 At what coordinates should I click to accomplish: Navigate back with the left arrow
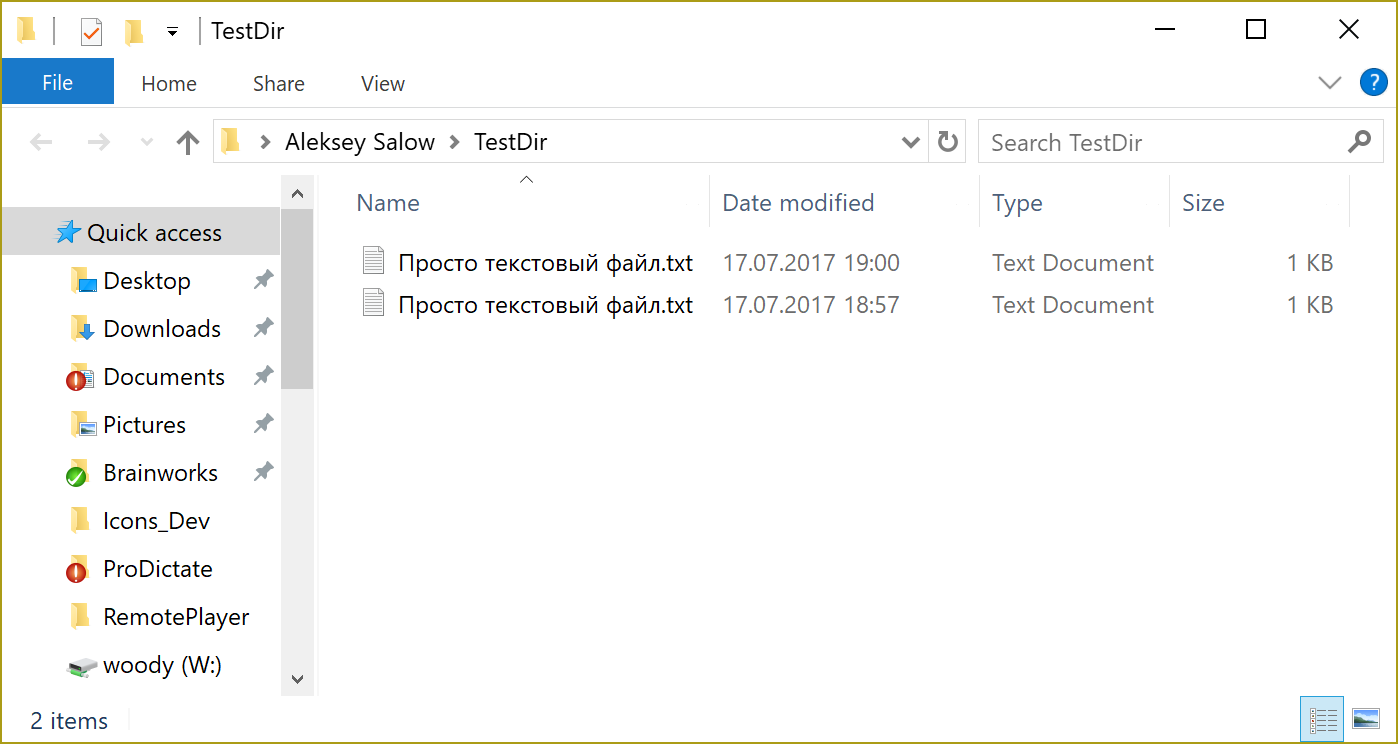point(41,143)
